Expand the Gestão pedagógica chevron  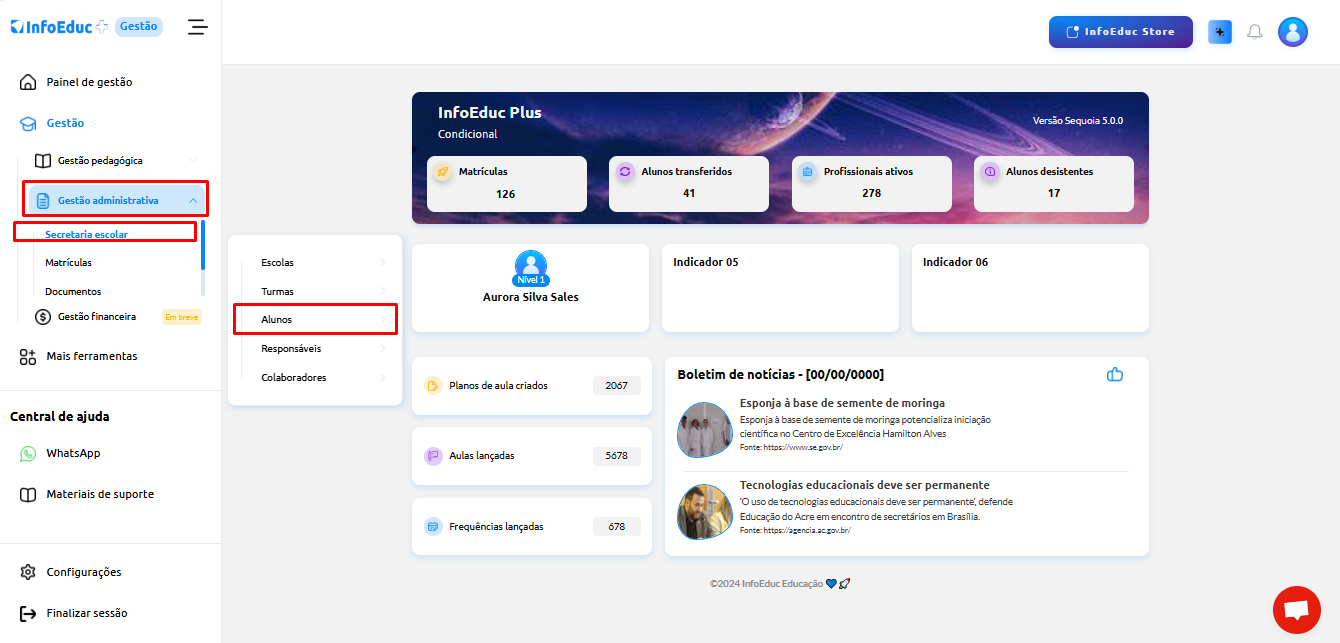tap(193, 160)
